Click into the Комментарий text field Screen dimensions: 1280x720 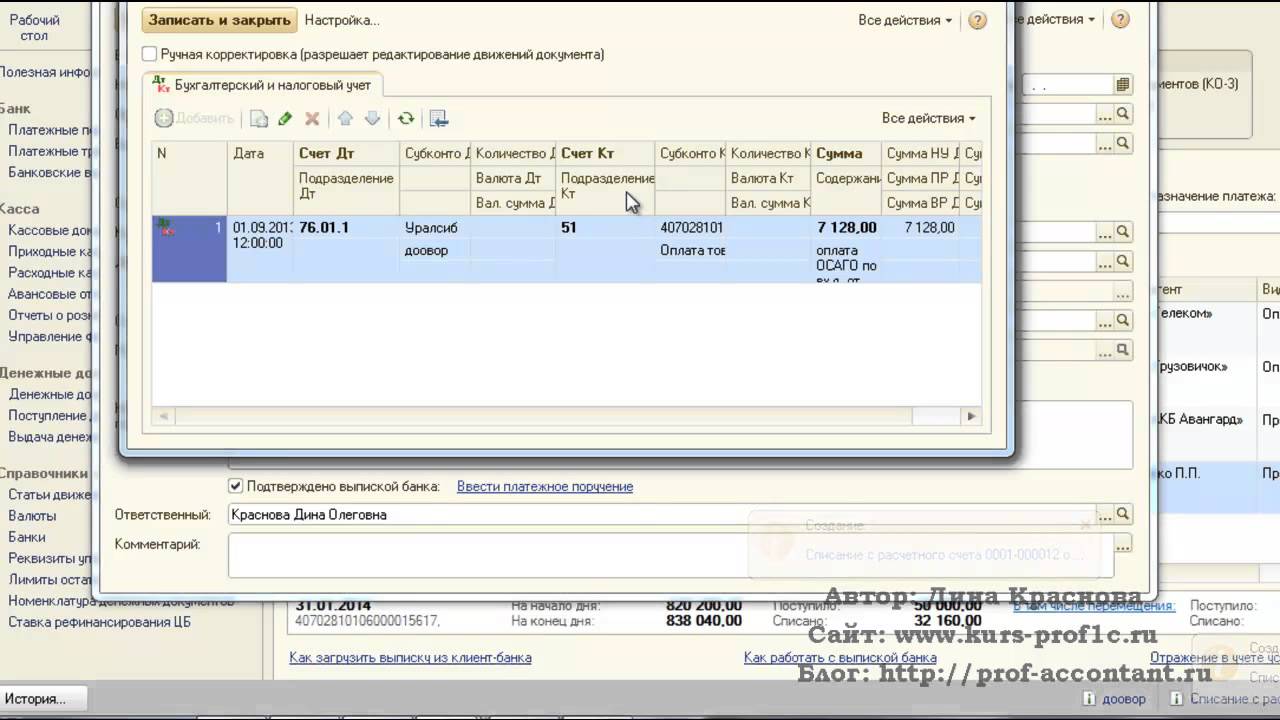click(x=670, y=555)
